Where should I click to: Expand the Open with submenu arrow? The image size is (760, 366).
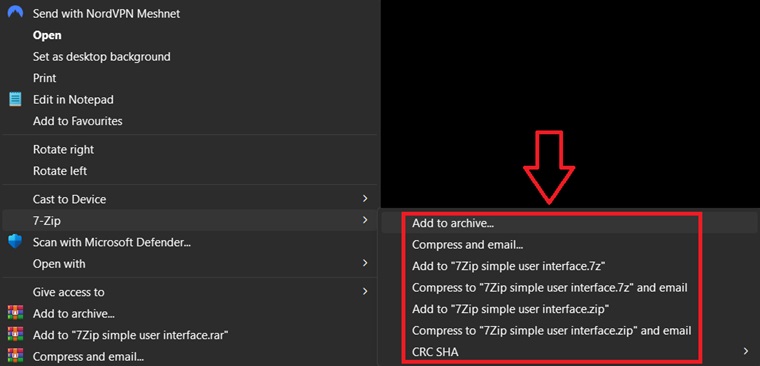click(x=365, y=263)
